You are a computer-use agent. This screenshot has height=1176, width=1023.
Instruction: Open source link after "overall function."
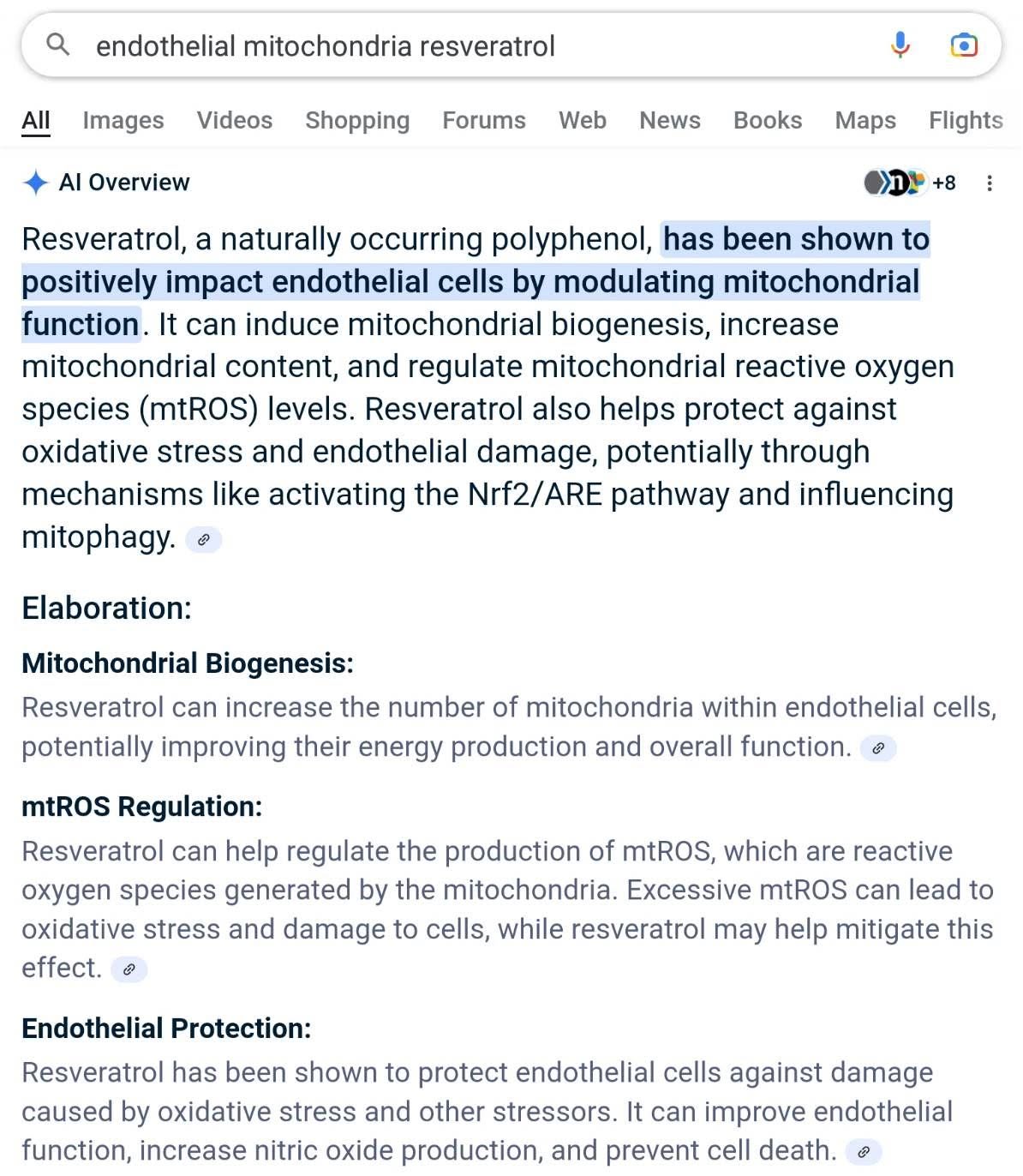pos(878,748)
